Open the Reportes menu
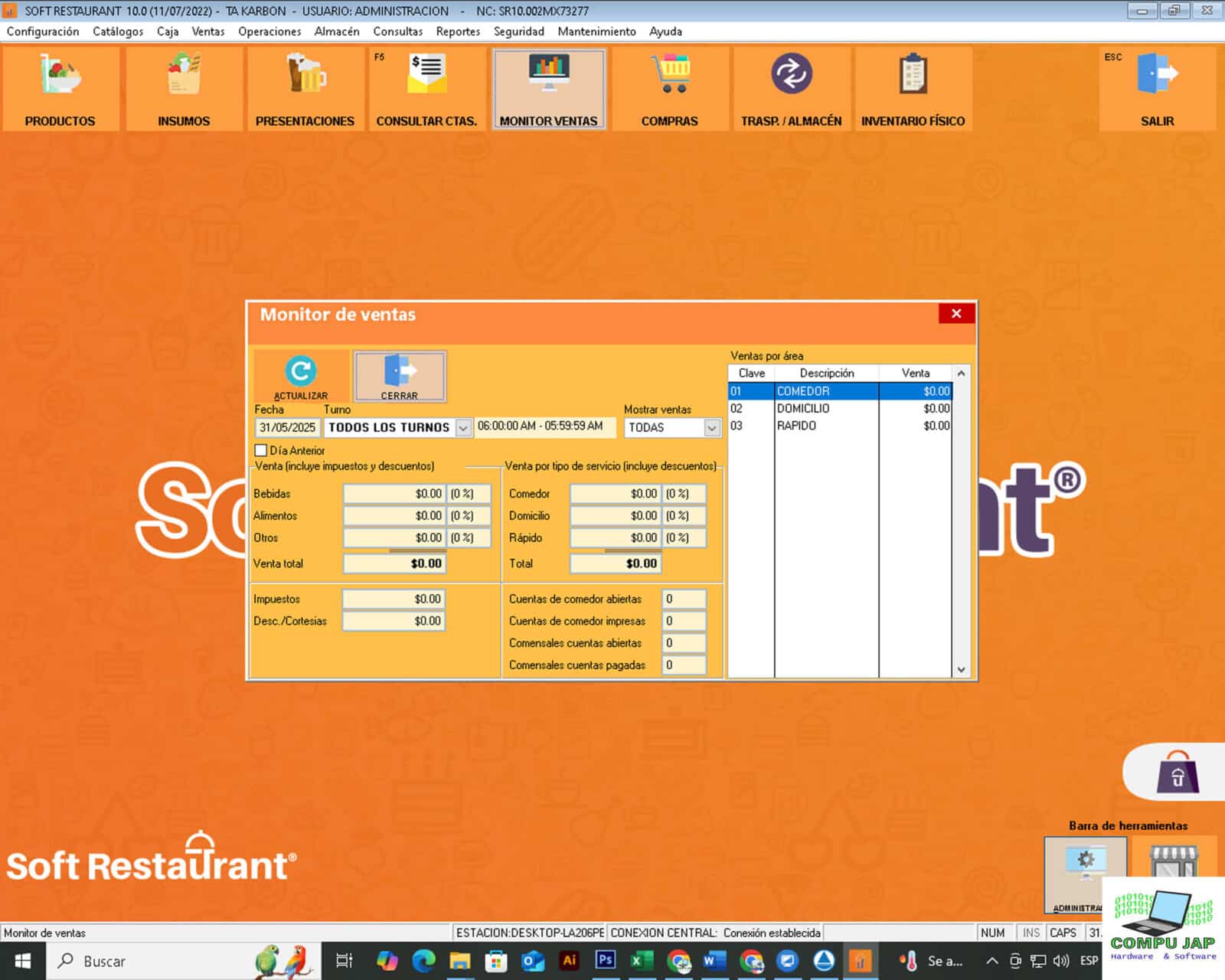1225x980 pixels. (x=458, y=31)
